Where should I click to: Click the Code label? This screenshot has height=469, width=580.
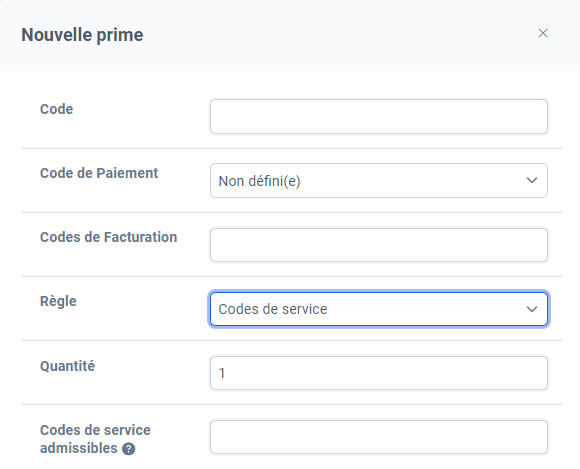click(x=57, y=109)
